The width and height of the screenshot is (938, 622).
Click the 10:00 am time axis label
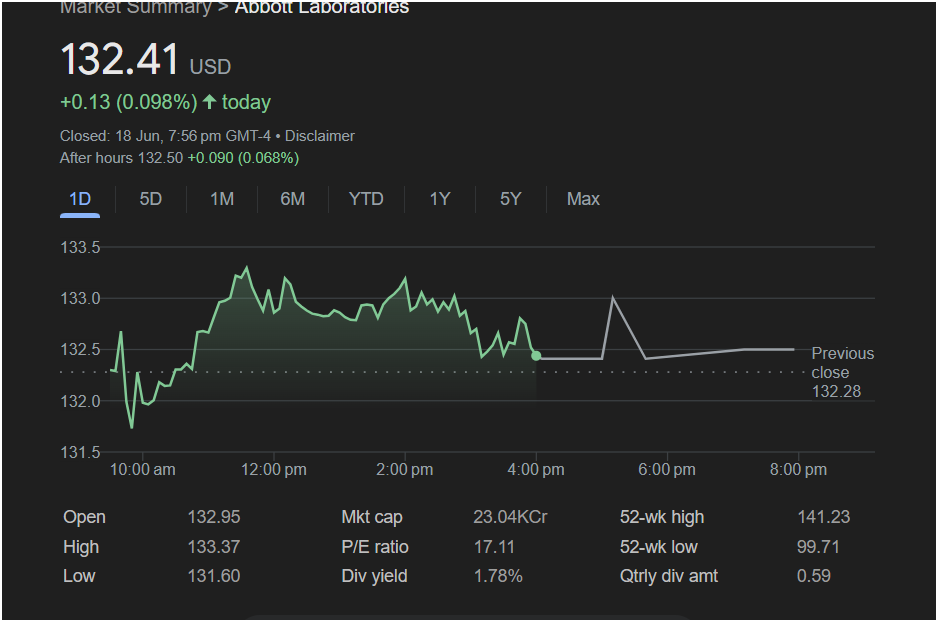tap(142, 469)
